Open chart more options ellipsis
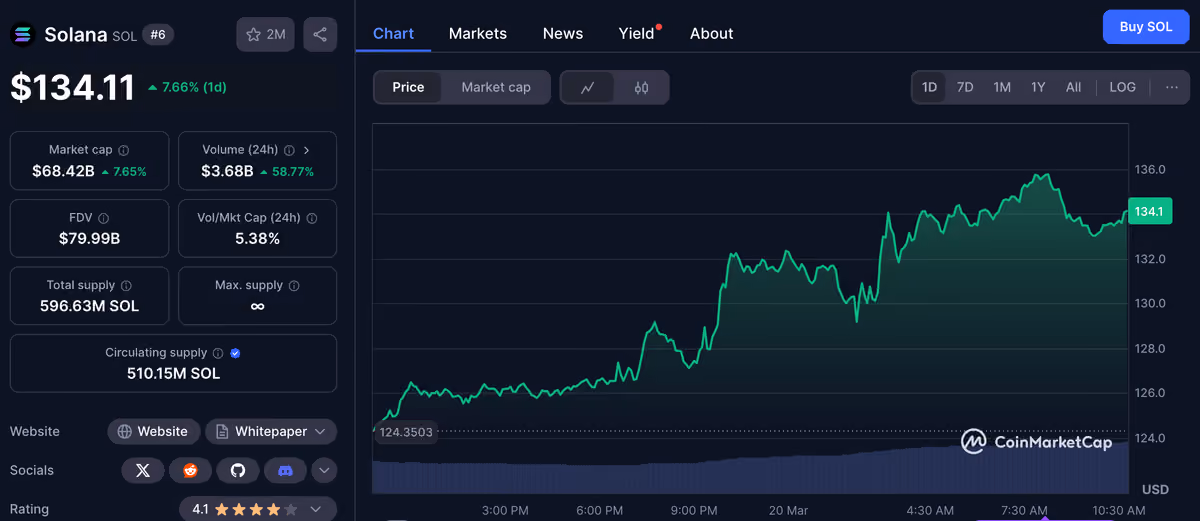This screenshot has height=521, width=1200. pyautogui.click(x=1171, y=87)
